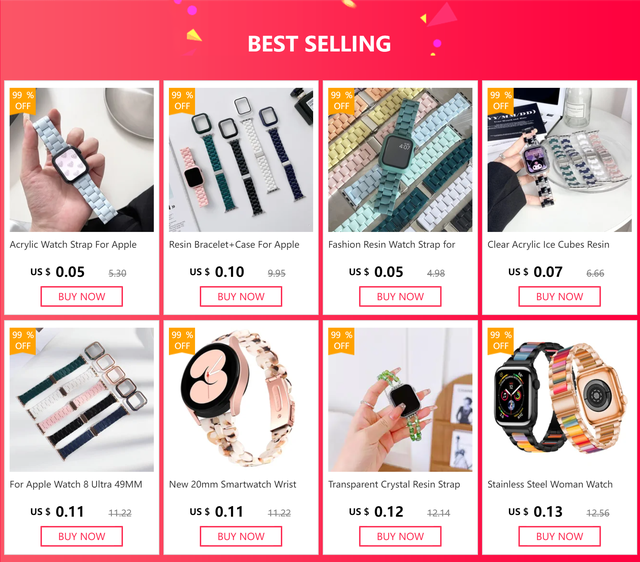
Task: Click the 99% OFF badge on Acrylic Watch Strap
Action: pyautogui.click(x=23, y=101)
